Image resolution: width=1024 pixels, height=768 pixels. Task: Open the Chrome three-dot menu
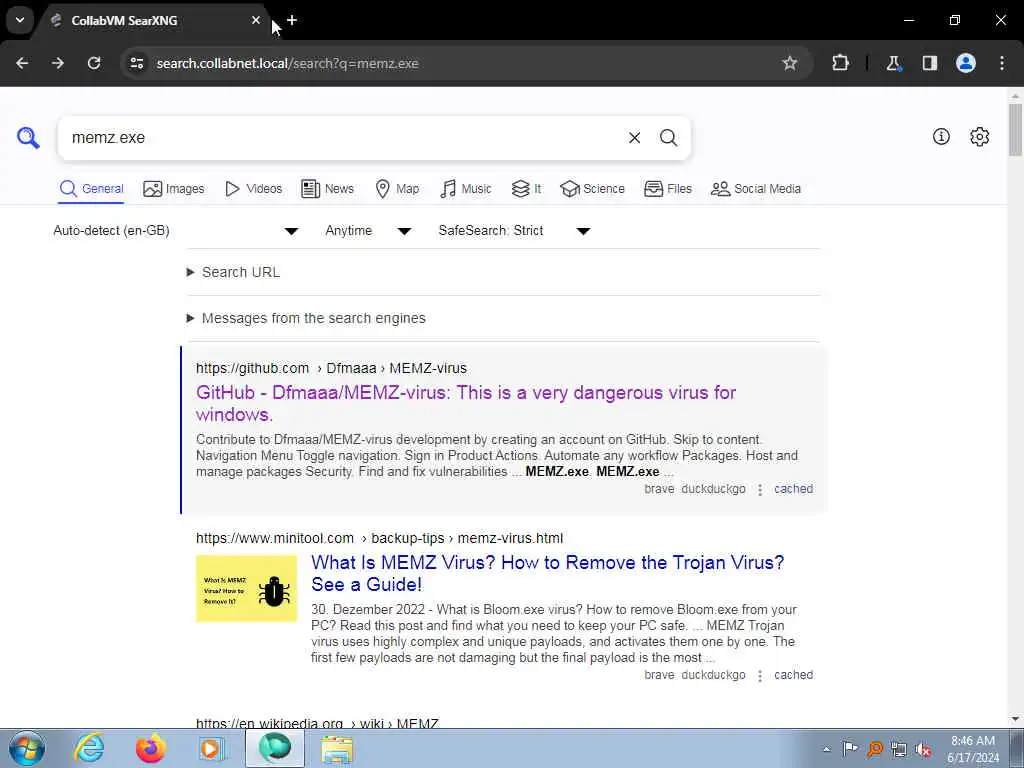(x=1002, y=63)
